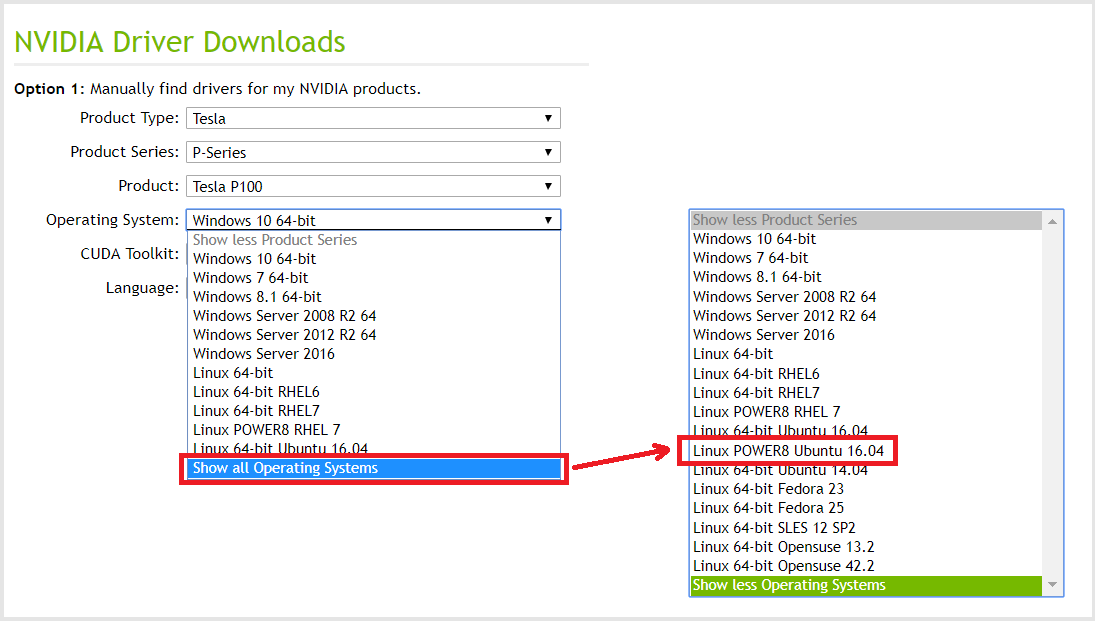Select Linux 64-bit RHEL7 in the Operating System dropdown
Screen dimensions: 1095x621
click(374, 411)
